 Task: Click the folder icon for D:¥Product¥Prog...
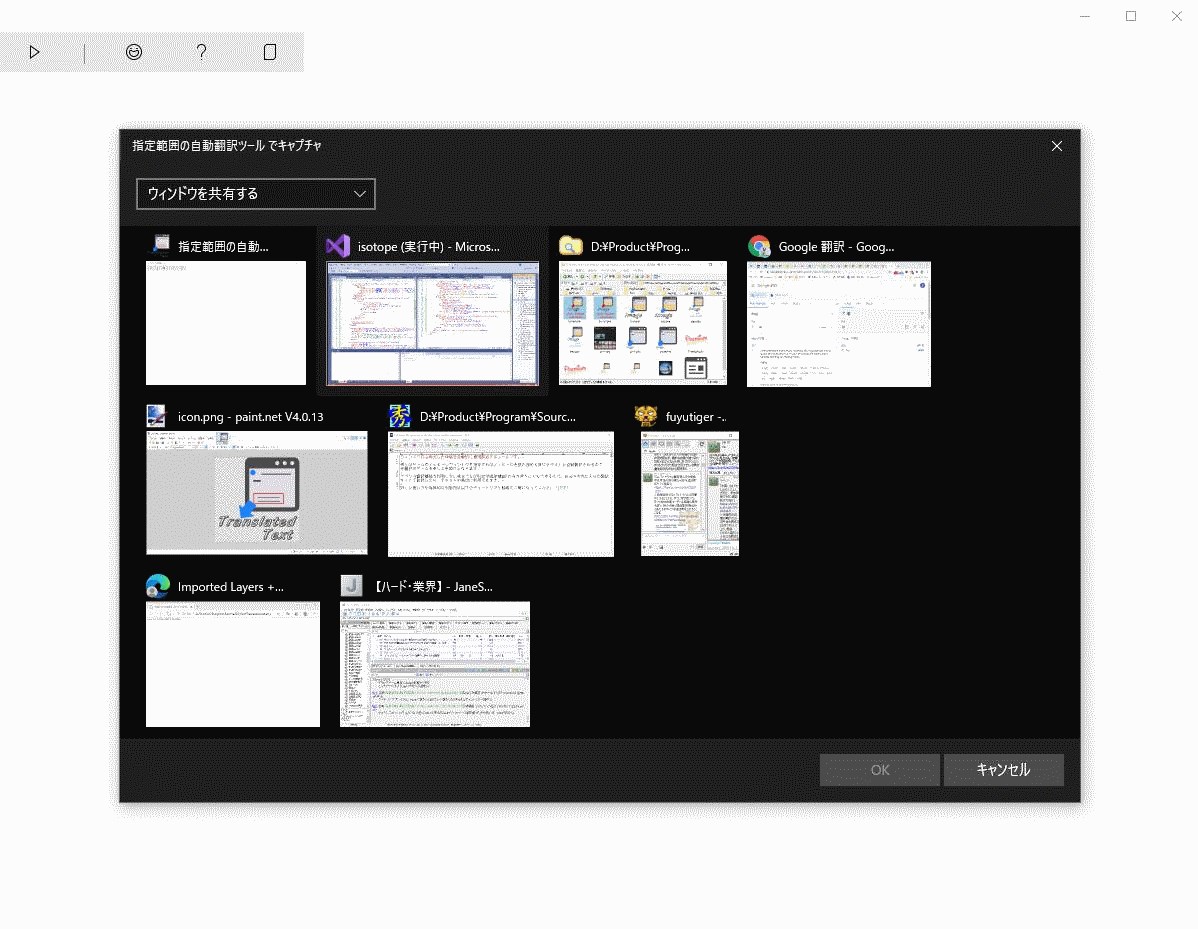571,246
